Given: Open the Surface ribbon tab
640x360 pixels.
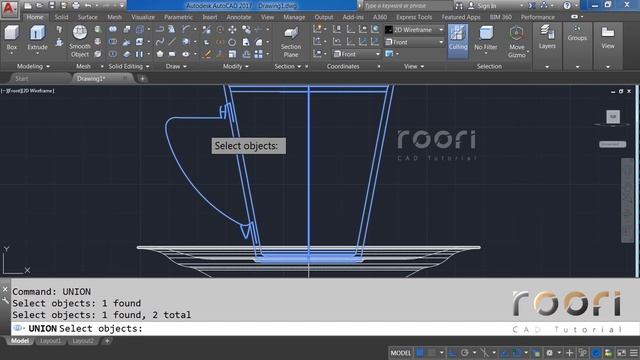Looking at the screenshot, I should [x=88, y=17].
